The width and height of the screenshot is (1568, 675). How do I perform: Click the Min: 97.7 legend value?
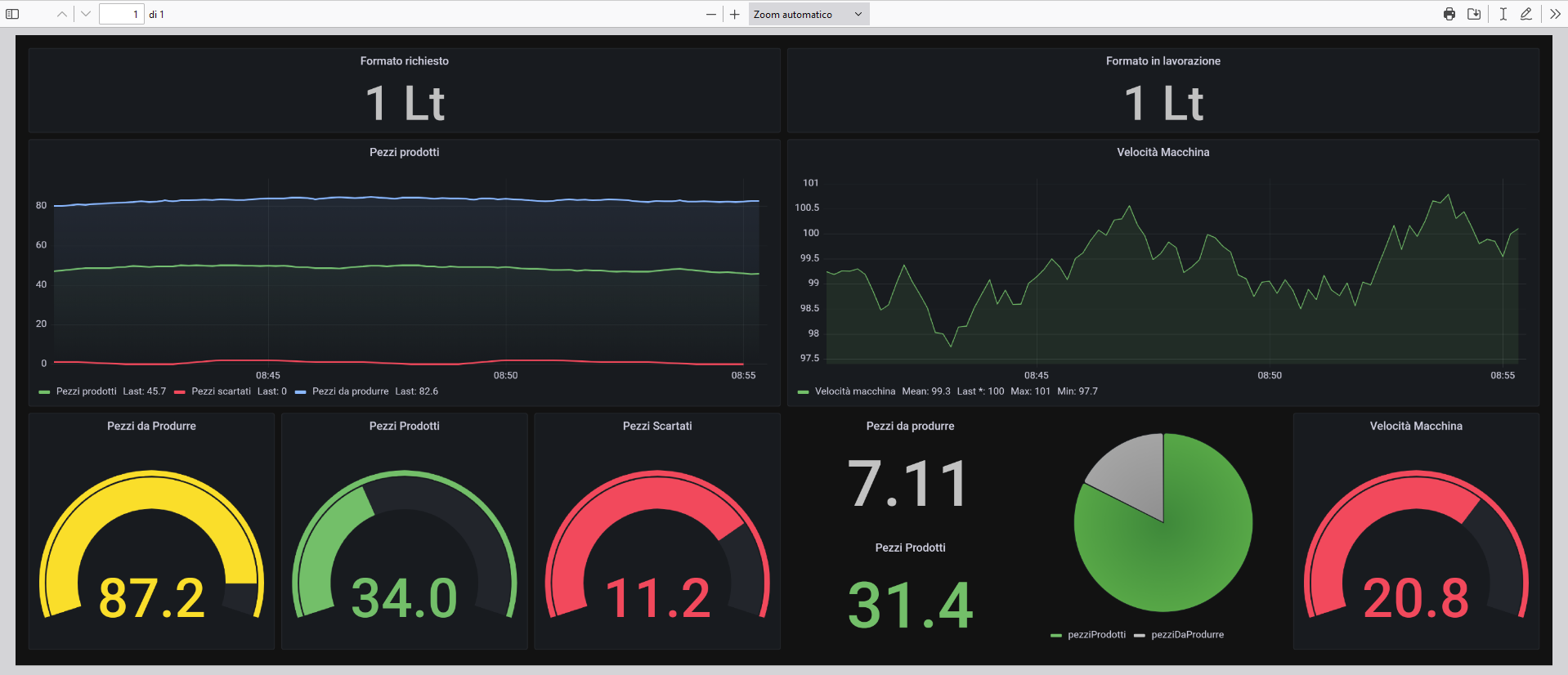point(1077,391)
